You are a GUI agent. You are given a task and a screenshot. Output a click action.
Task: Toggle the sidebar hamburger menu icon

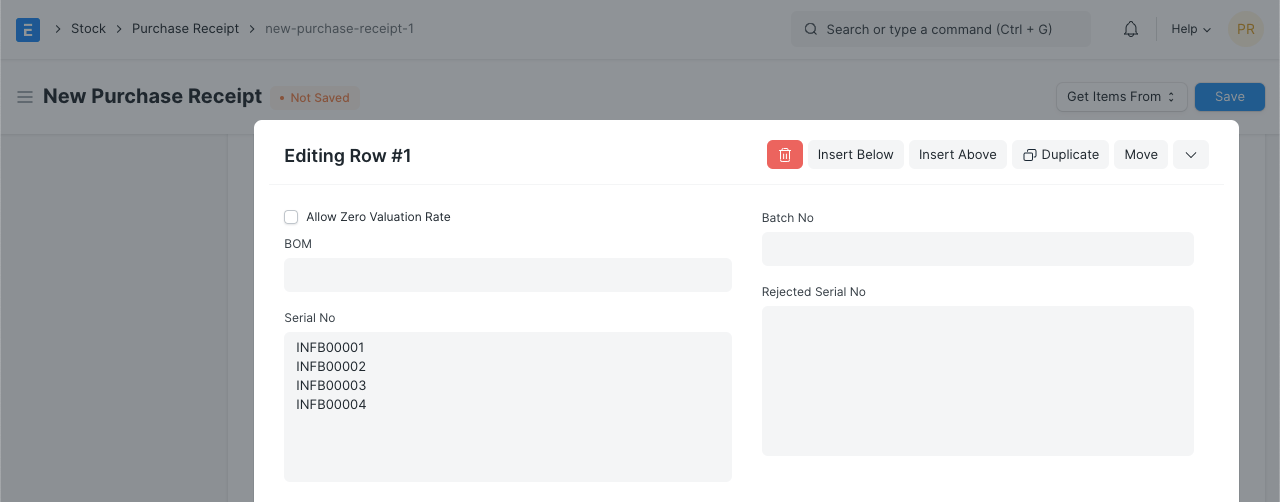(x=25, y=97)
